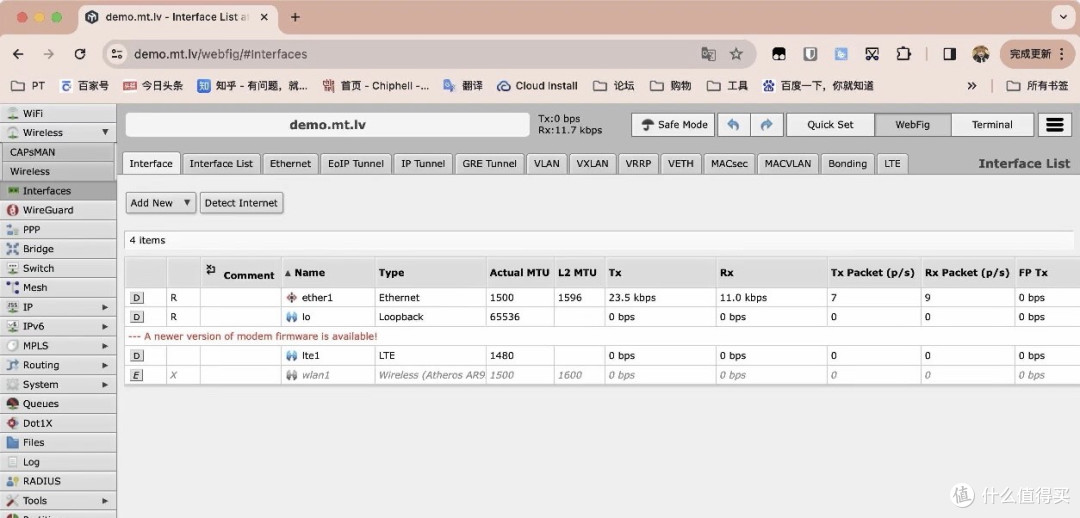Image resolution: width=1080 pixels, height=518 pixels.
Task: Open Queues in the sidebar
Action: tap(40, 404)
